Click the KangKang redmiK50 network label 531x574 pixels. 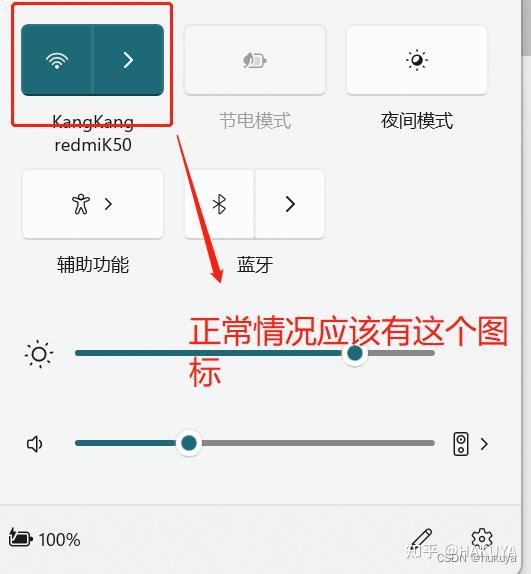[x=93, y=133]
